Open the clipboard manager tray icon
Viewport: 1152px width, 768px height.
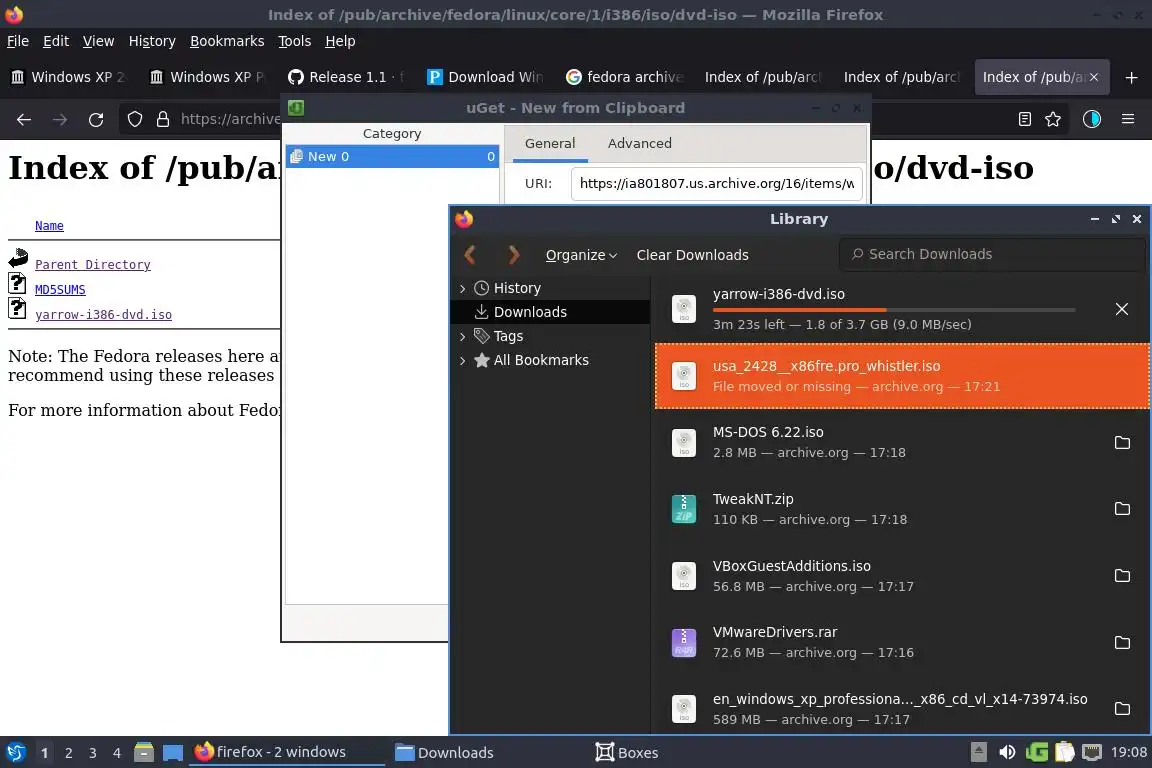pos(1065,752)
